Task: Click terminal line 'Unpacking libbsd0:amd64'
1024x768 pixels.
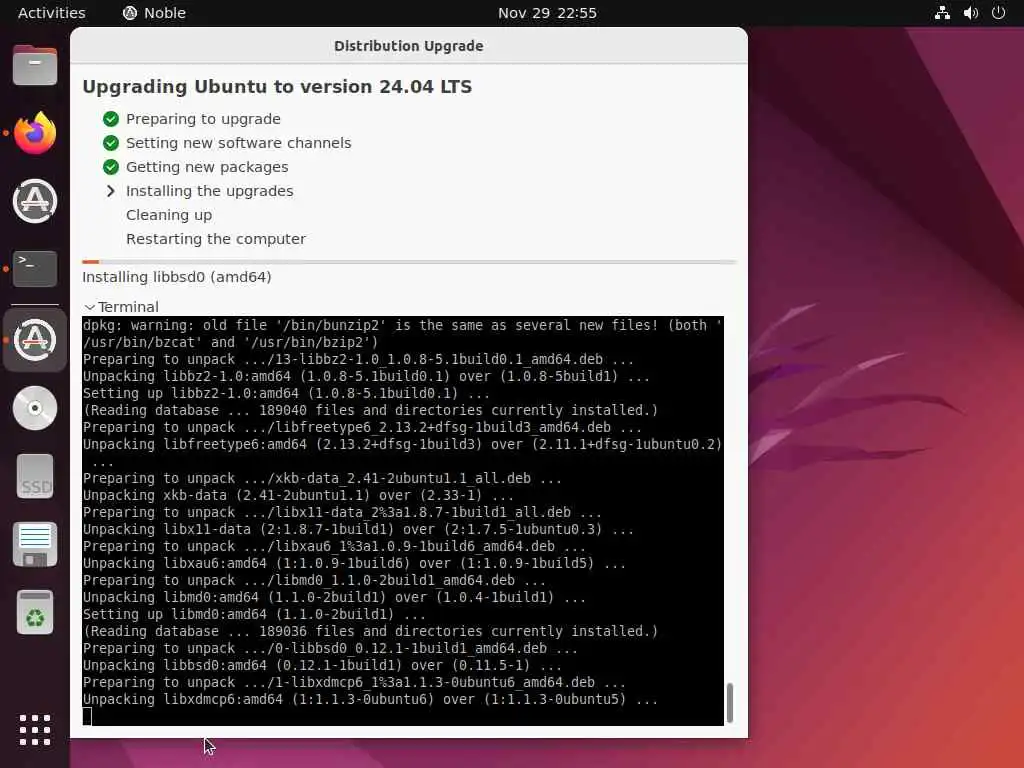Action: click(x=322, y=665)
